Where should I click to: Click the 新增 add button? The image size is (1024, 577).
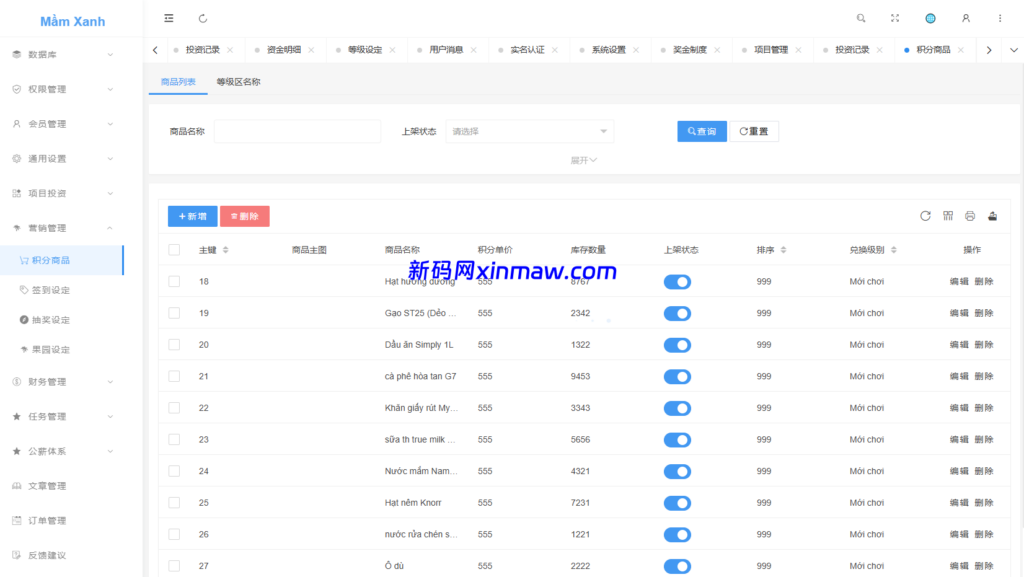click(x=193, y=216)
